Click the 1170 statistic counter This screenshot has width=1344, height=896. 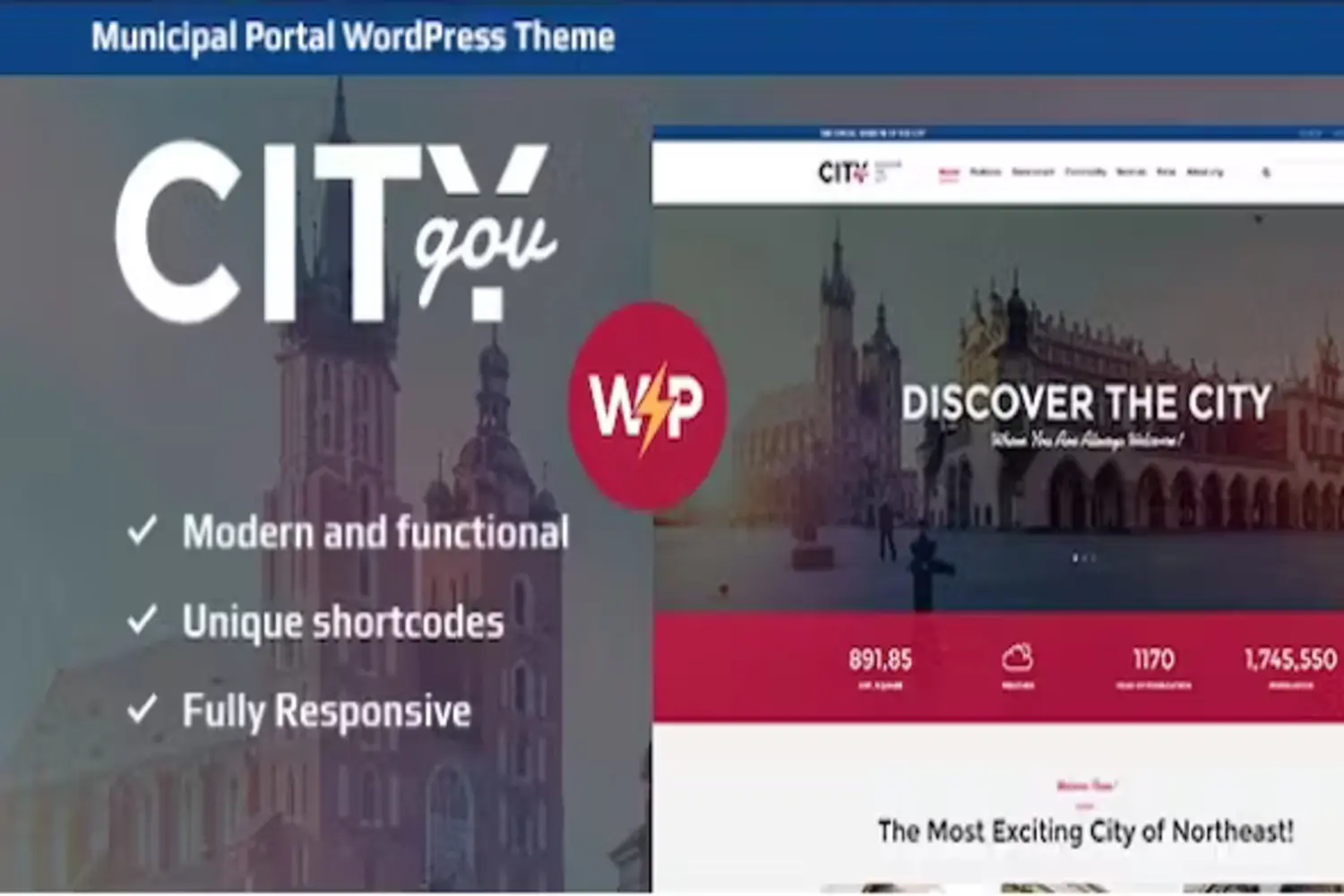(x=1153, y=660)
